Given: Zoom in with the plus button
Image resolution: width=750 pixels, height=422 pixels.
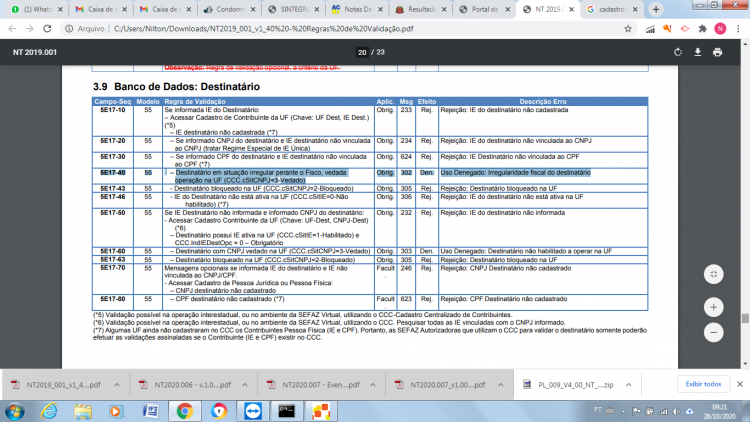Looking at the screenshot, I should point(713,307).
